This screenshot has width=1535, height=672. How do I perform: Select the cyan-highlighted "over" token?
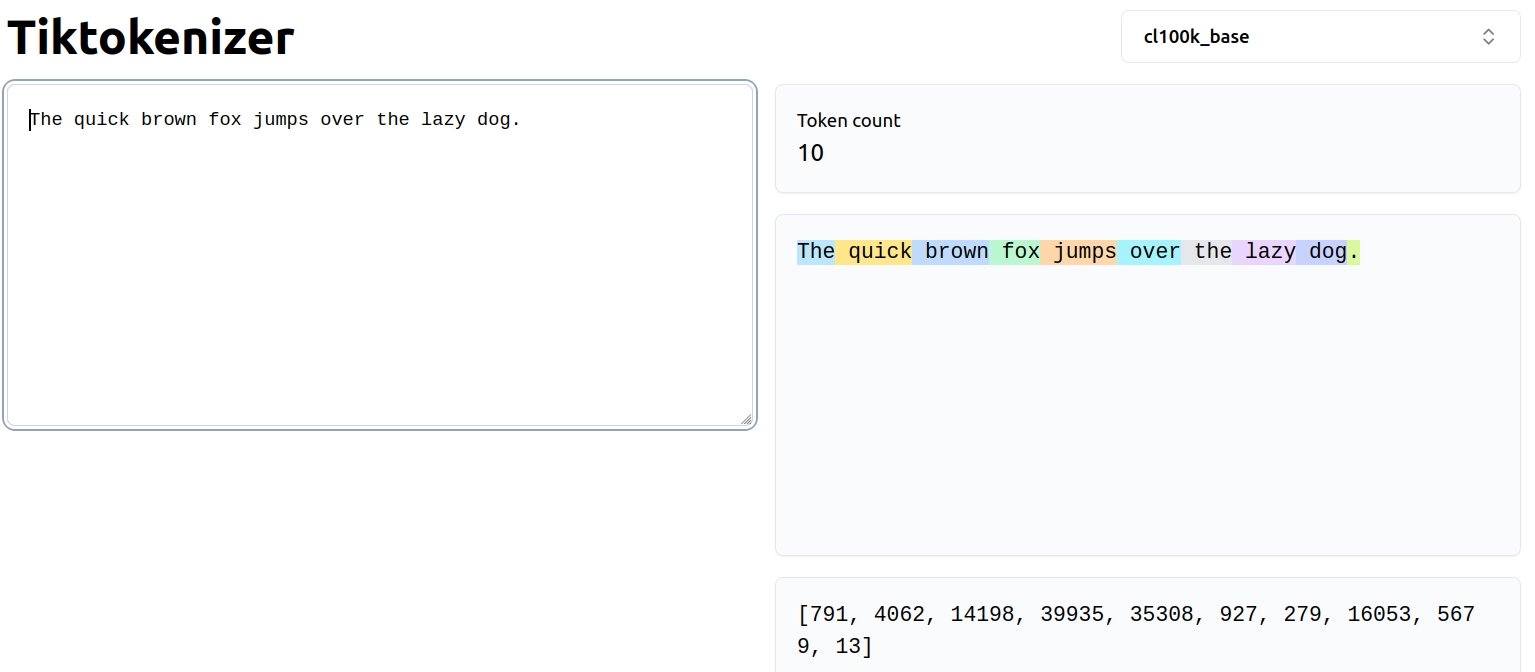point(1151,252)
